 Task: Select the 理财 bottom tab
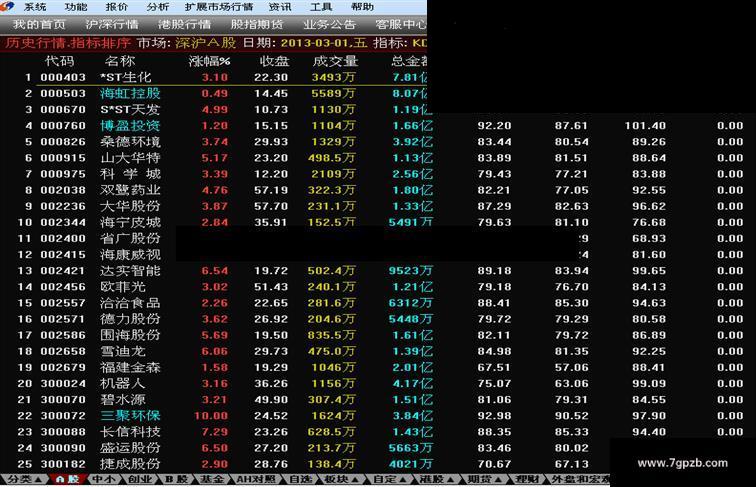[x=526, y=479]
